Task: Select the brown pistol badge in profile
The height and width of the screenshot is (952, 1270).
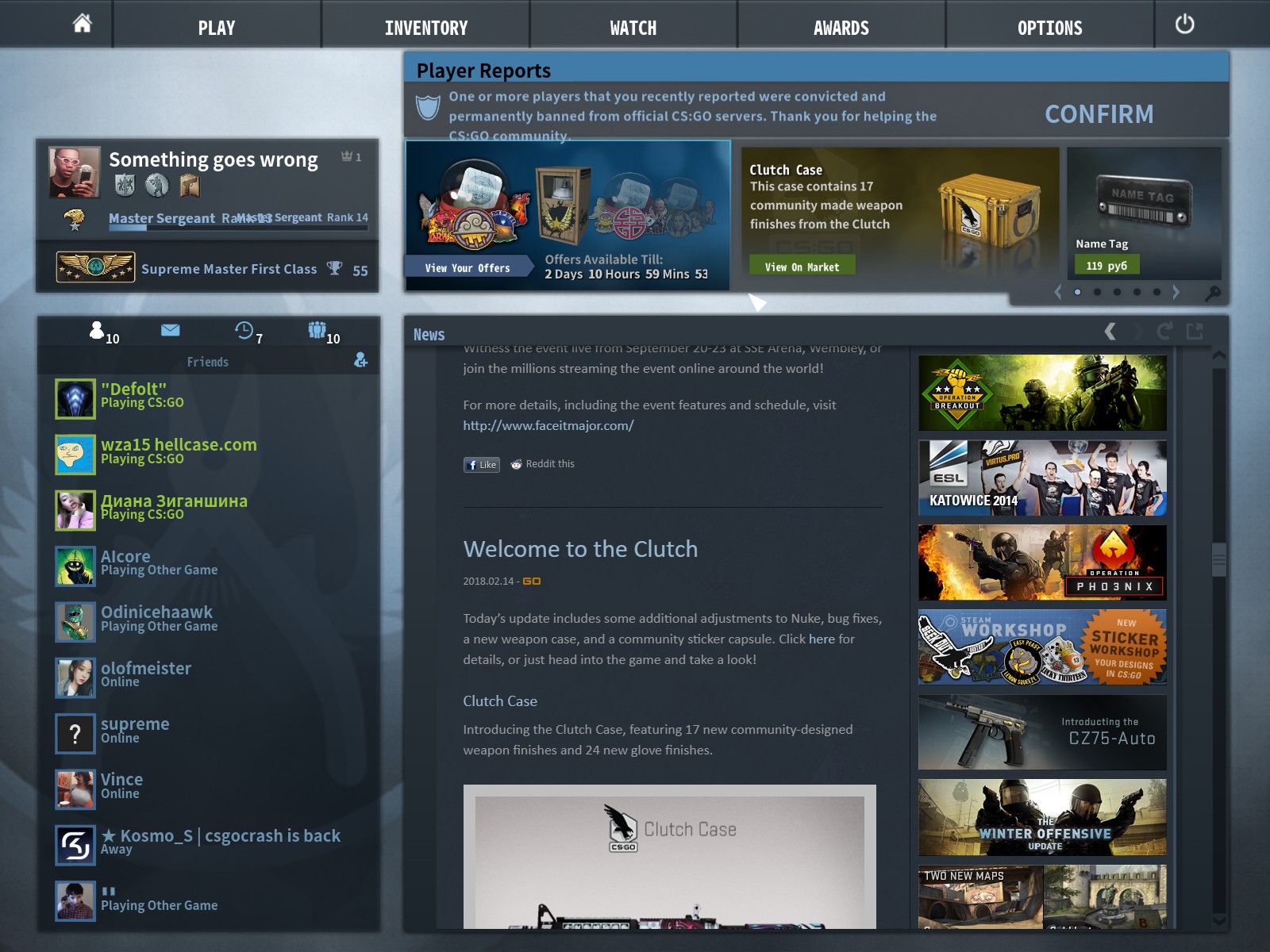Action: coord(190,185)
